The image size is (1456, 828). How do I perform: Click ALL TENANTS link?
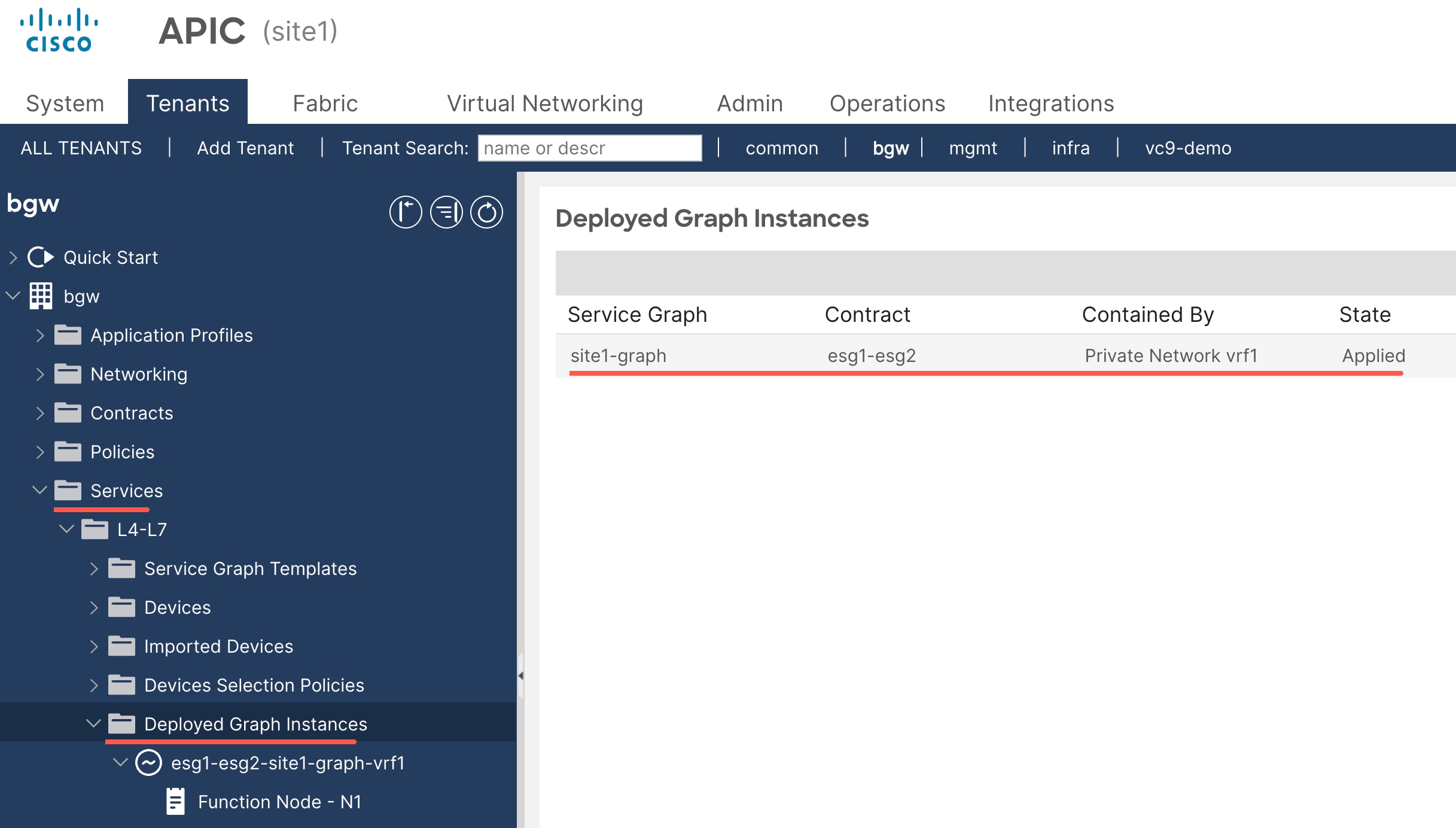click(x=81, y=148)
